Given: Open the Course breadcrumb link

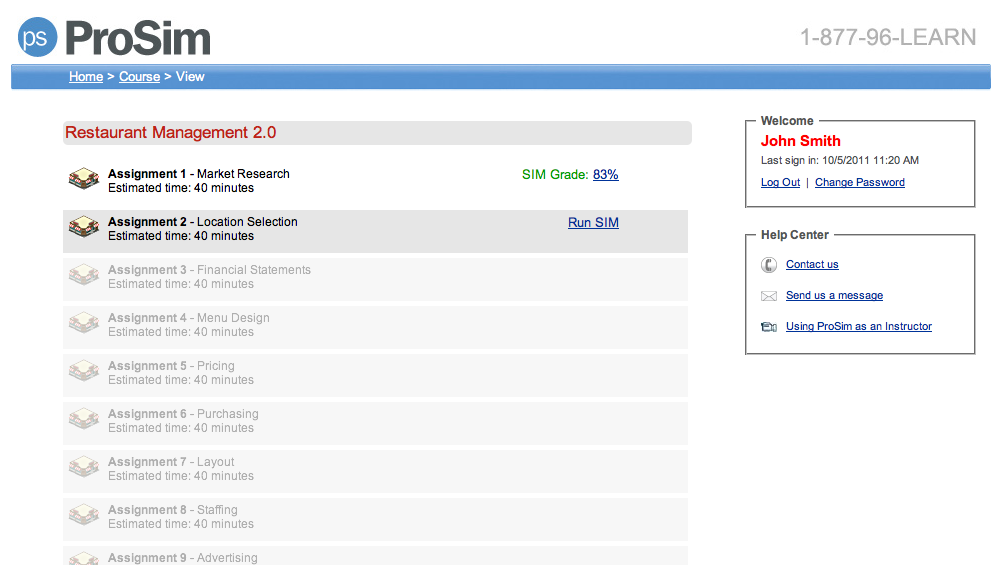Looking at the screenshot, I should [139, 77].
